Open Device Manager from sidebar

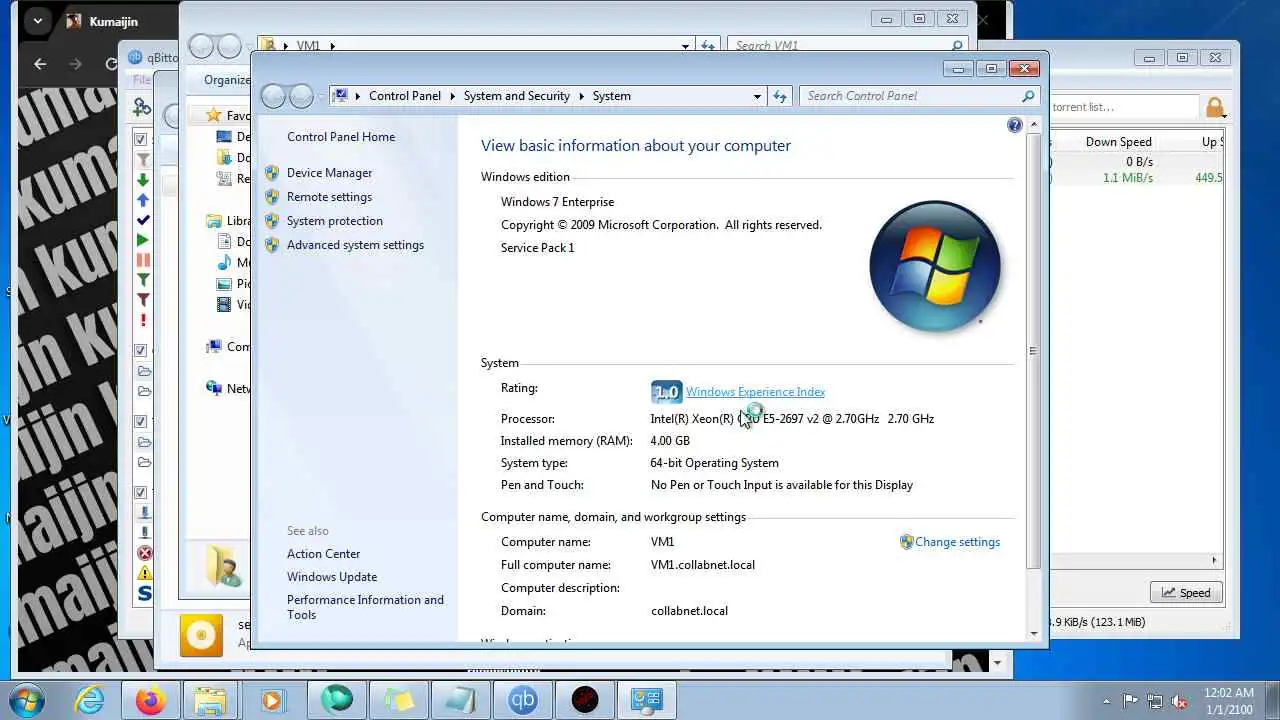329,173
